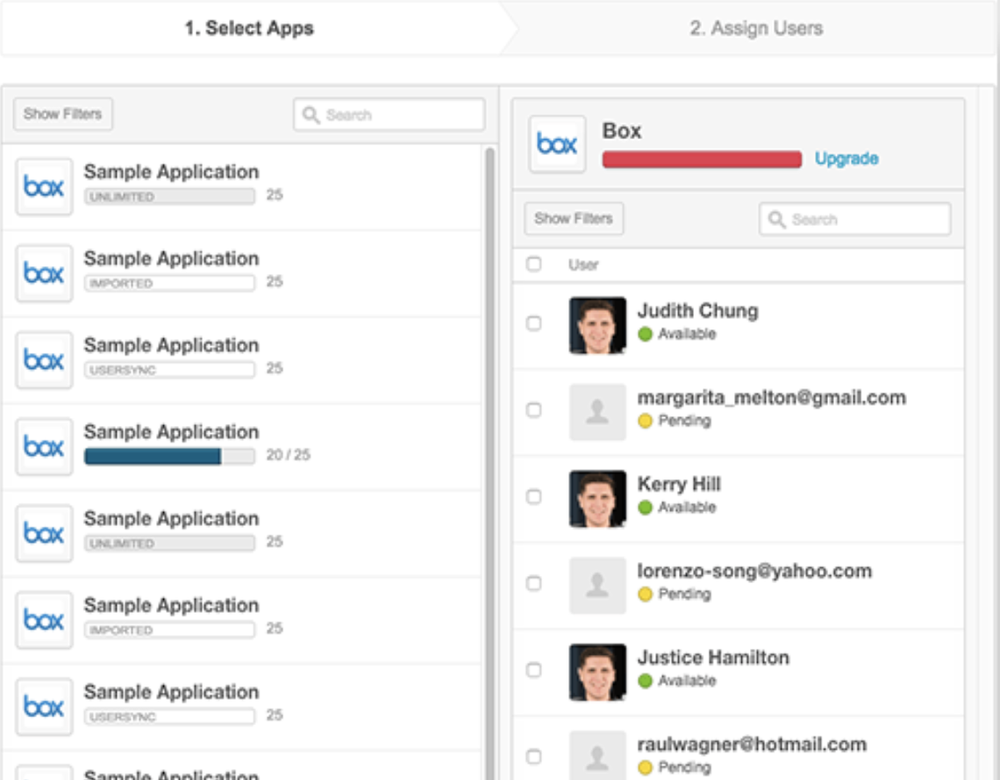The image size is (1000, 780).
Task: Click Show Filters above the User list
Action: click(x=573, y=219)
